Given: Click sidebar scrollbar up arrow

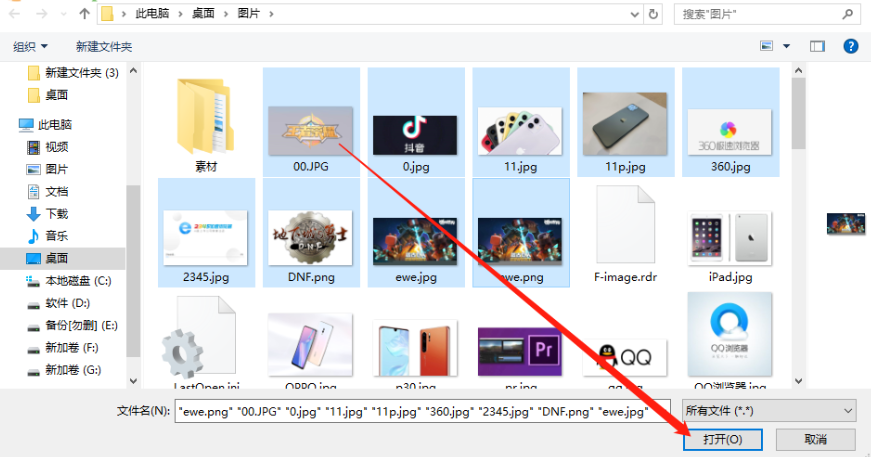Looking at the screenshot, I should click(133, 71).
